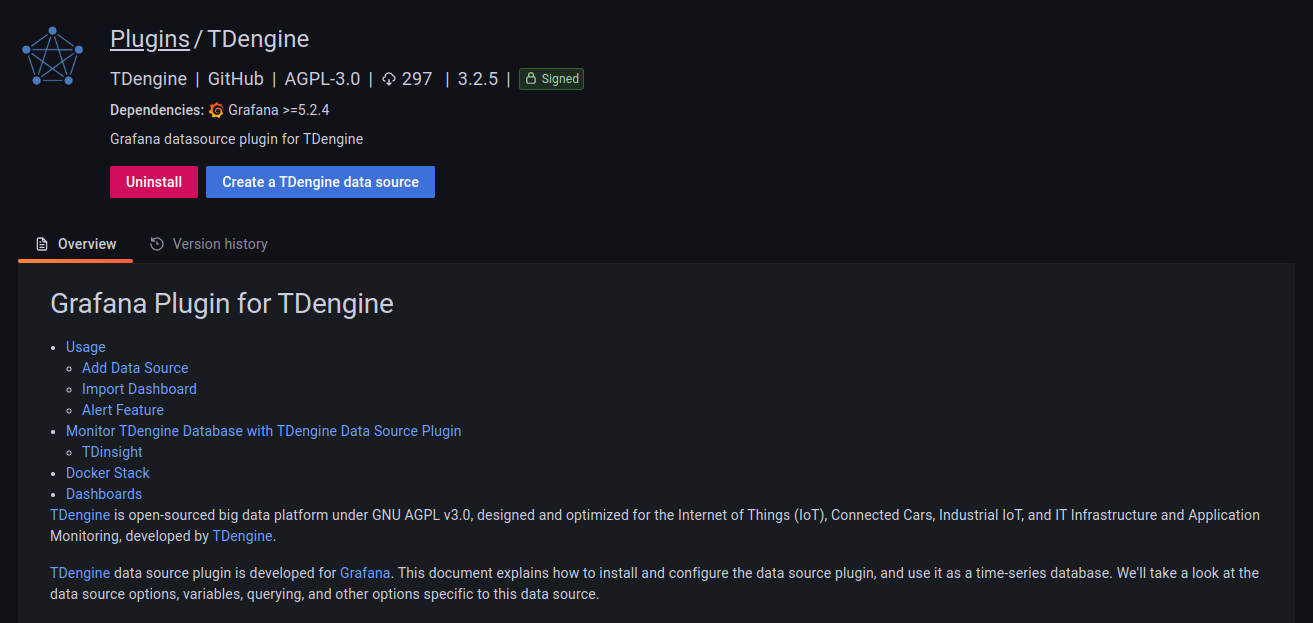Open the Dashboards contents link

(x=104, y=494)
